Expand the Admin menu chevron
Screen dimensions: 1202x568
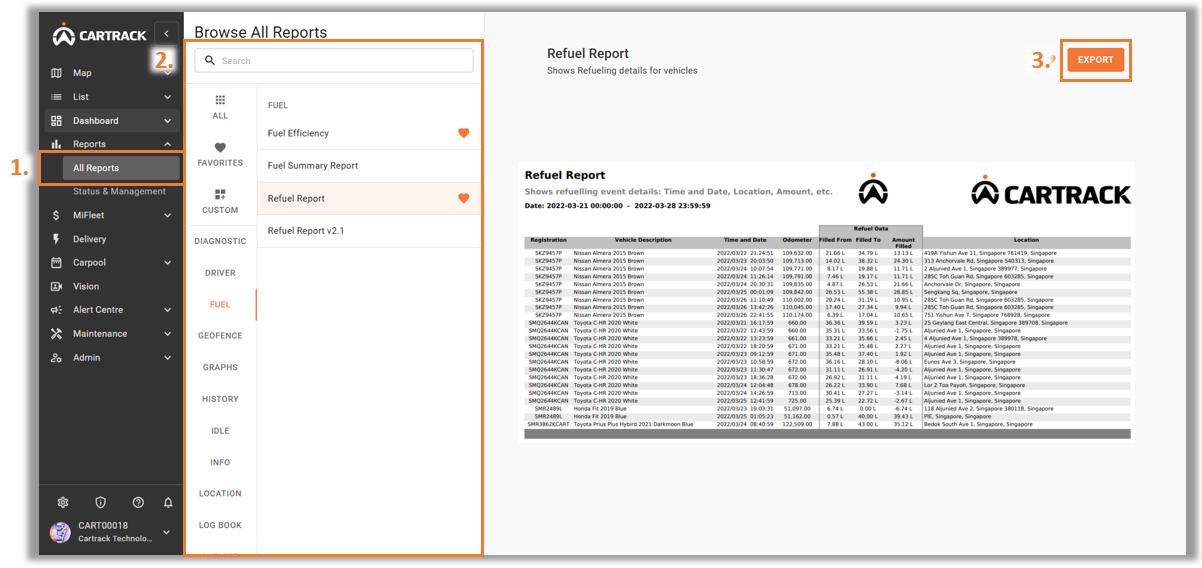[168, 357]
